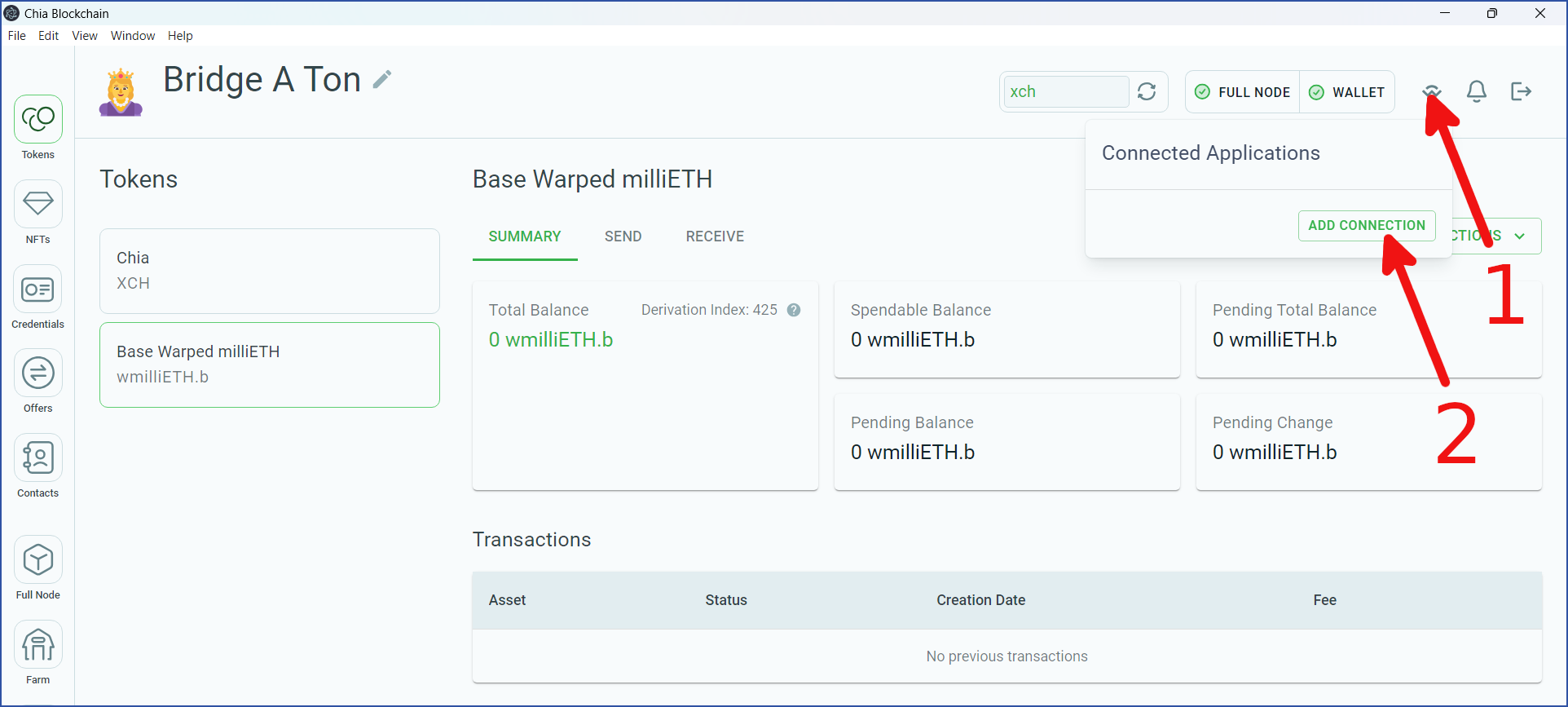Click the logout icon

point(1521,91)
